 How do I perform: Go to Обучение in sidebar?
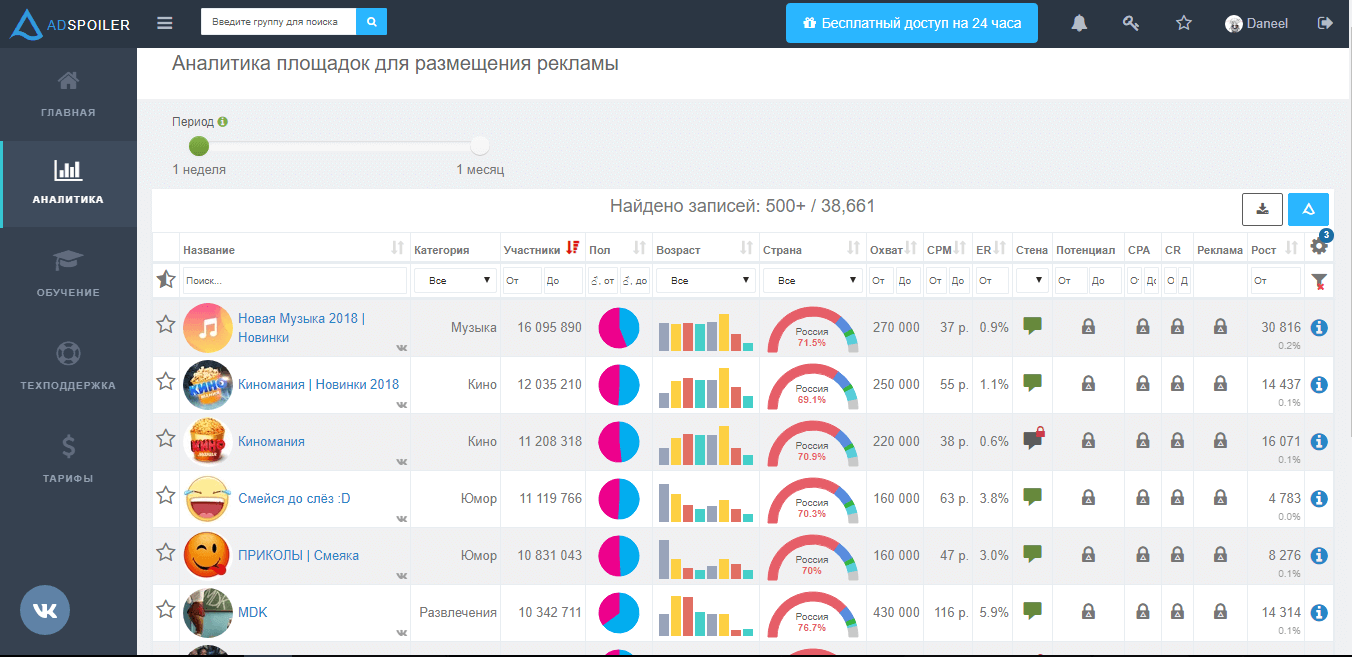(69, 273)
